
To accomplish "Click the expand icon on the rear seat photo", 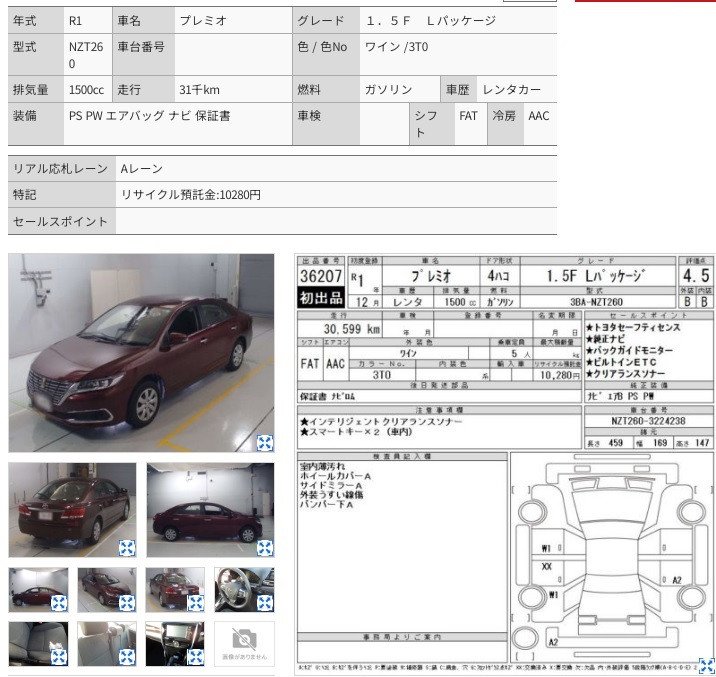I will [x=127, y=657].
